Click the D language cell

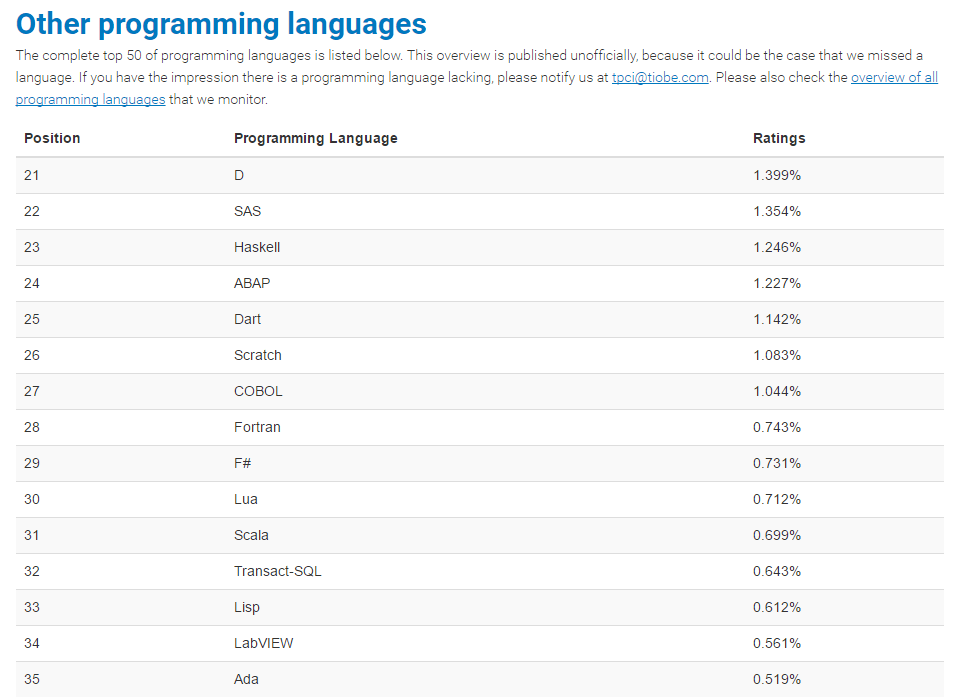pos(239,175)
